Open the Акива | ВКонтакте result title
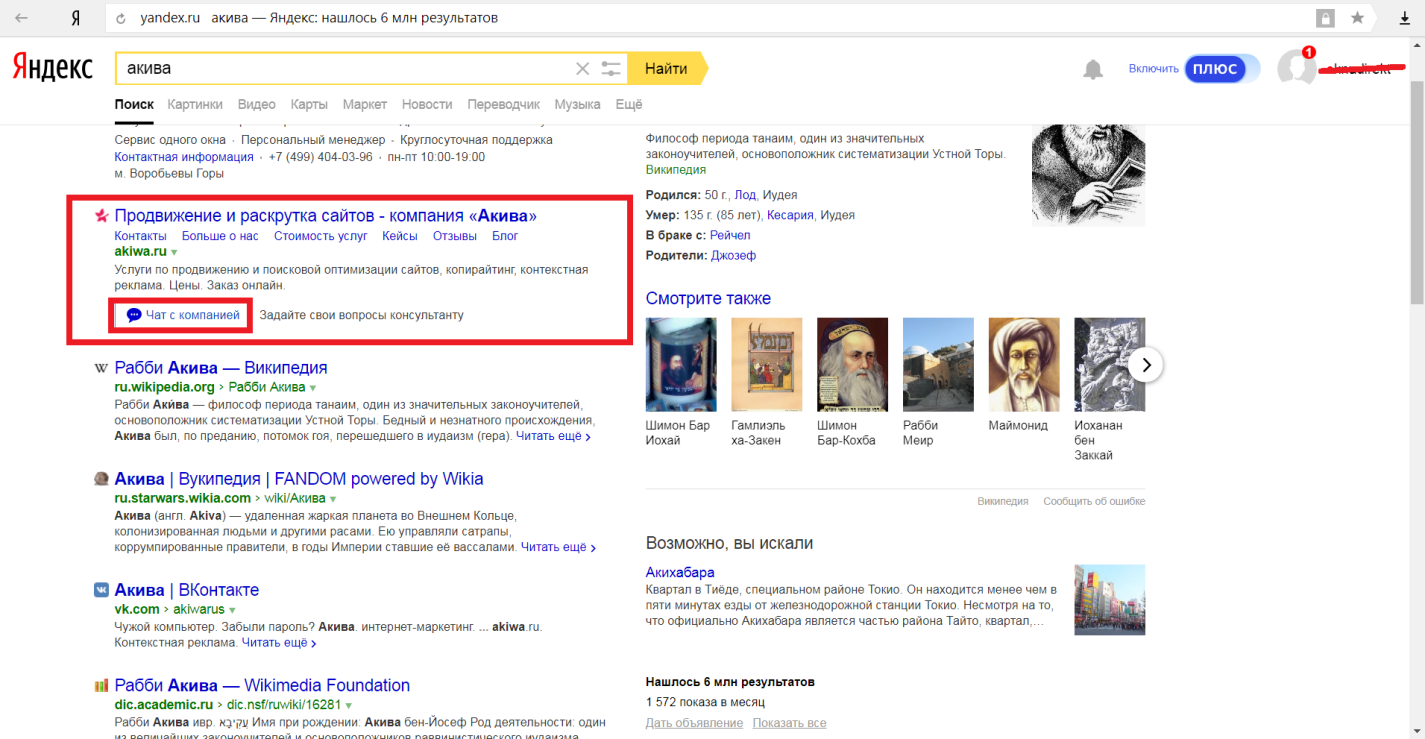Viewport: 1425px width, 739px height. 187,590
